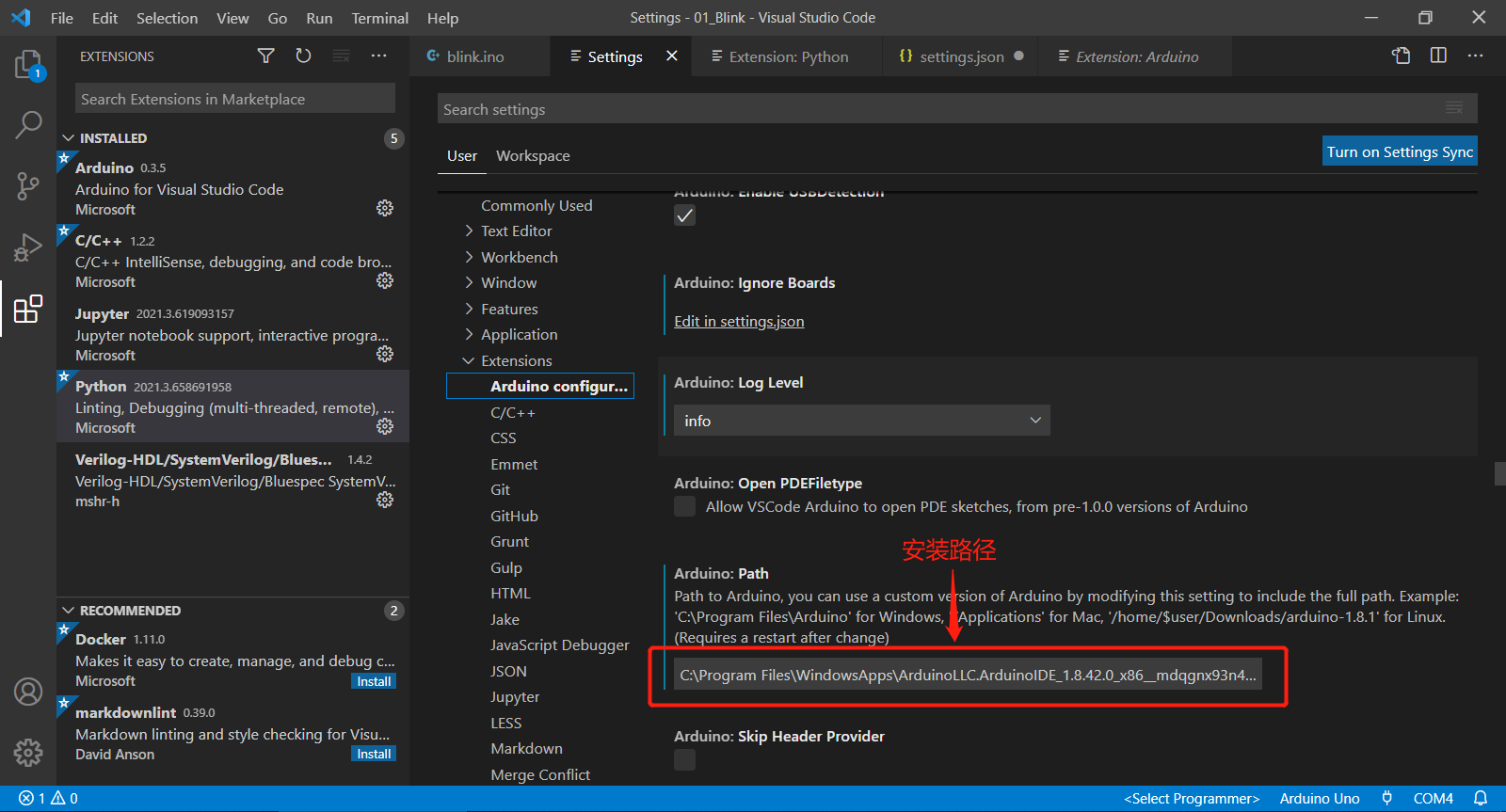
Task: Open editor More Actions menu
Action: point(1475,56)
